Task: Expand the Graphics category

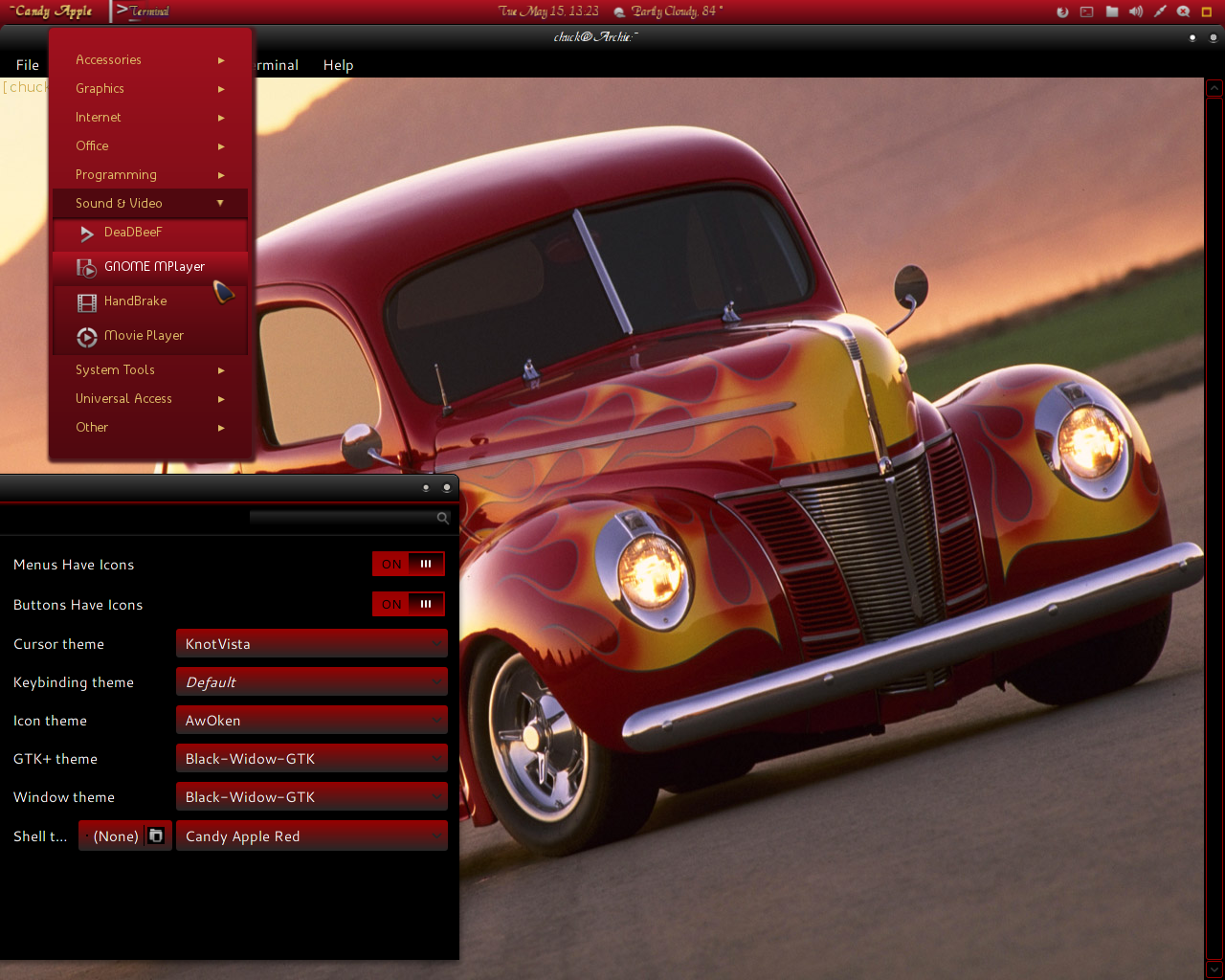Action: (x=150, y=88)
